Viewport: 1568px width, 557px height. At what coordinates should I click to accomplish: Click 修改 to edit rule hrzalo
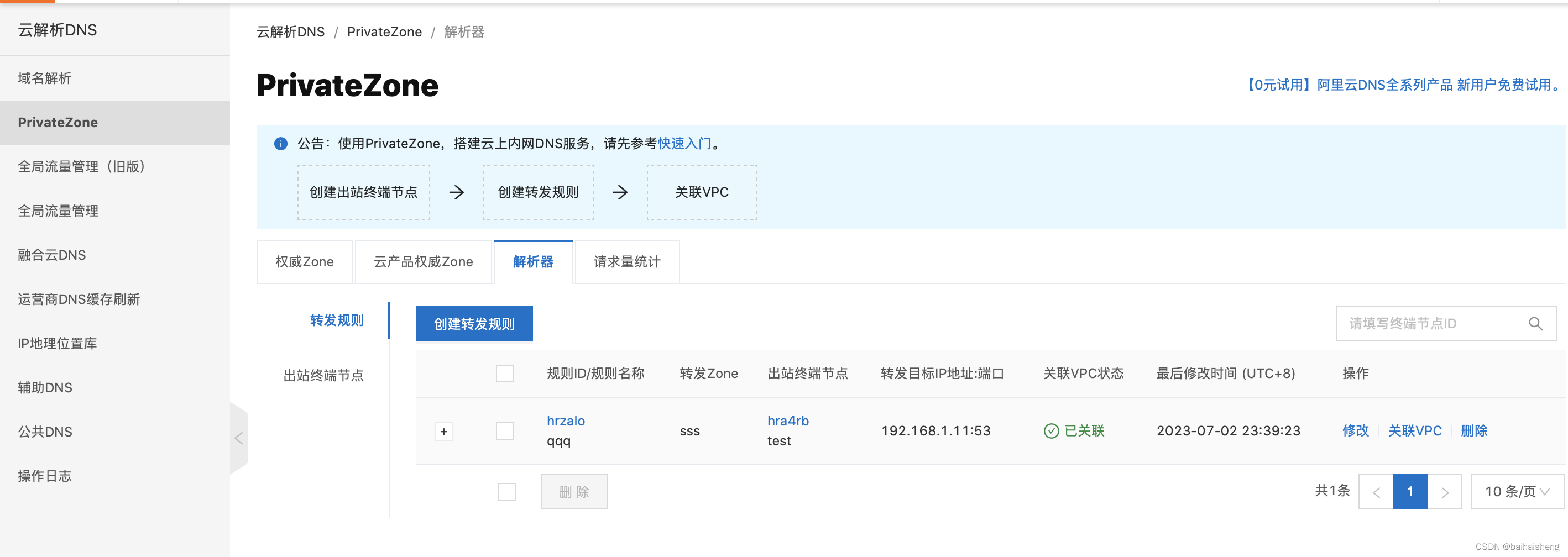point(1356,430)
